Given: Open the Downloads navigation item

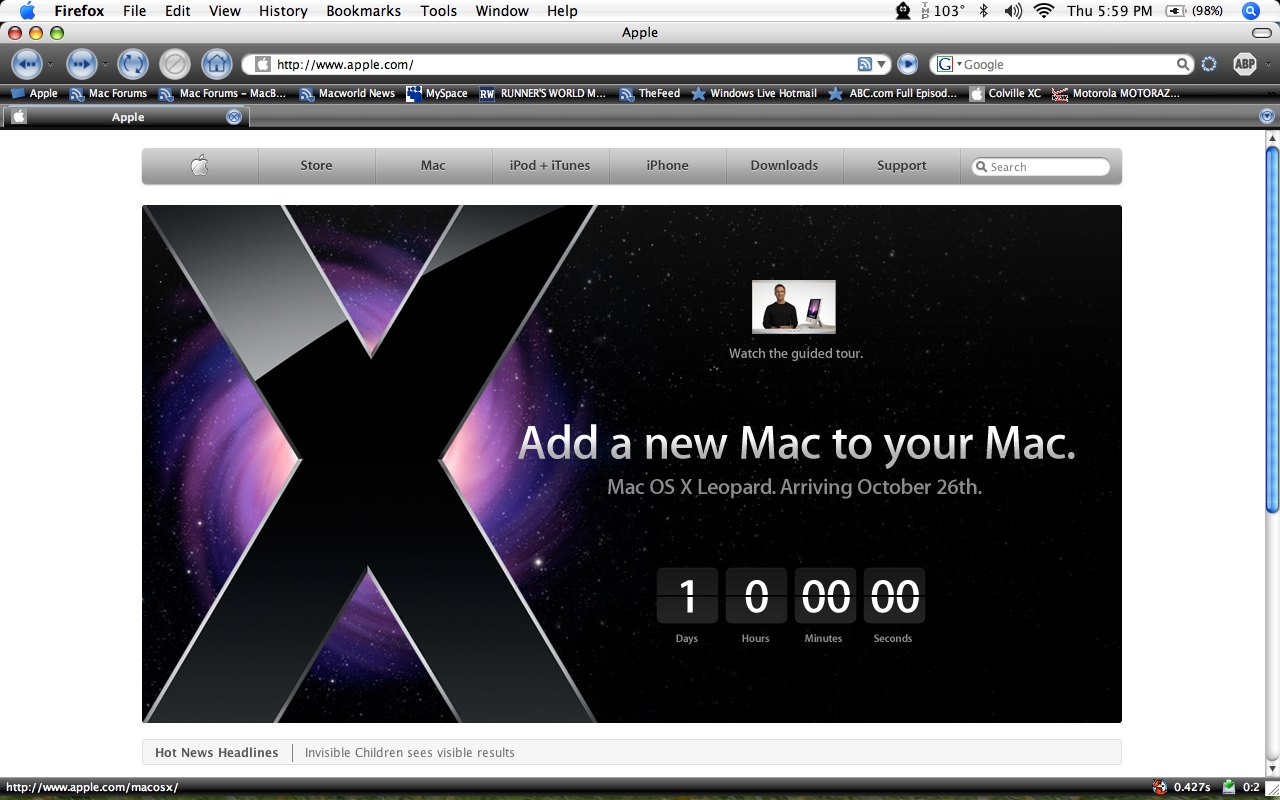Looking at the screenshot, I should coord(784,166).
